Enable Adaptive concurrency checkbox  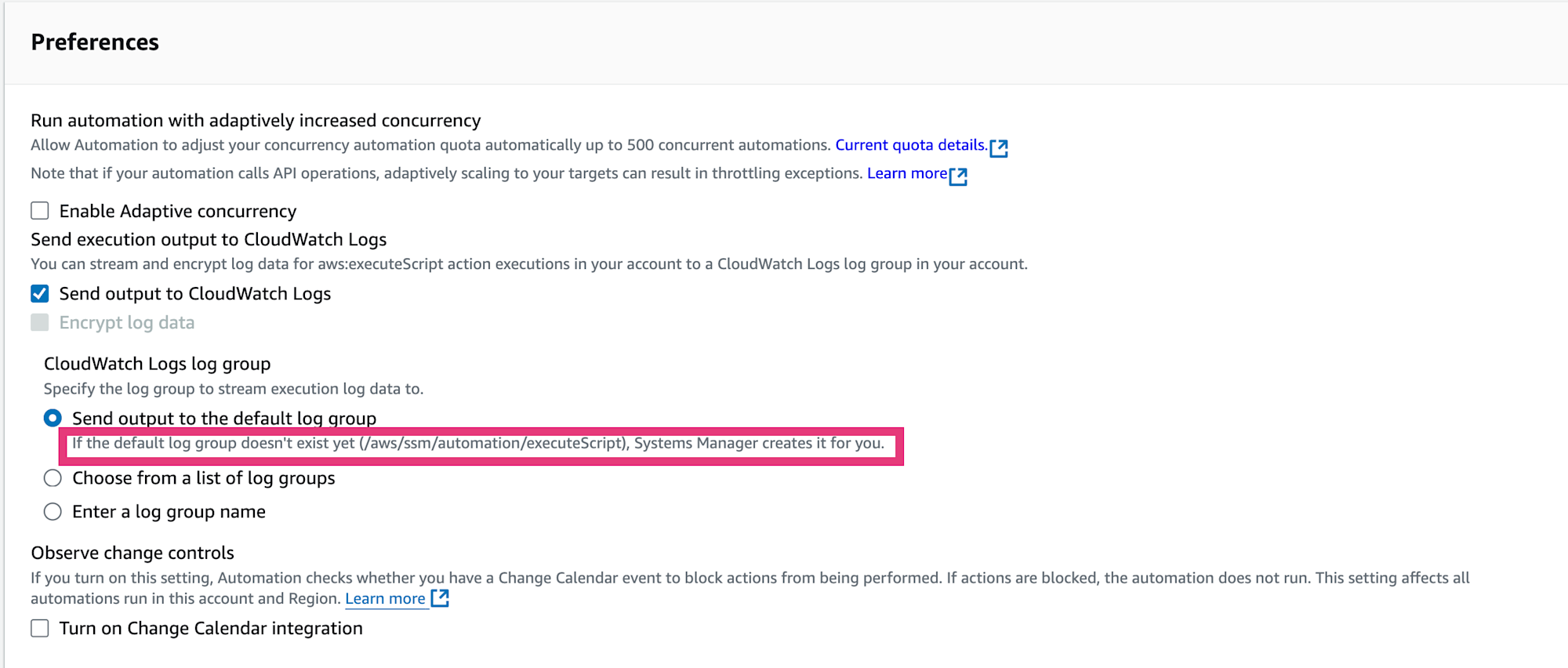[40, 211]
